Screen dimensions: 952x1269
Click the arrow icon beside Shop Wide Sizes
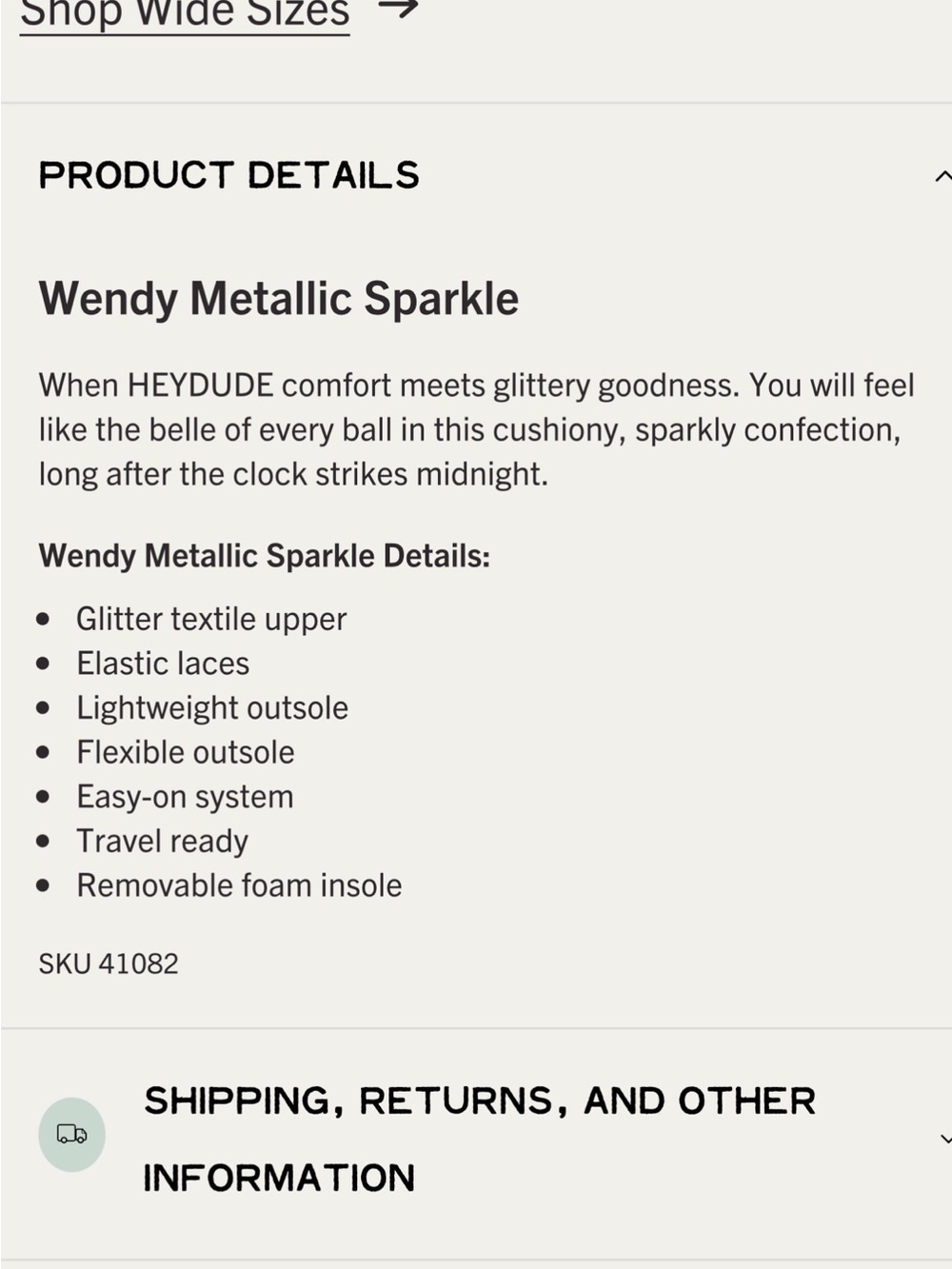[398, 10]
